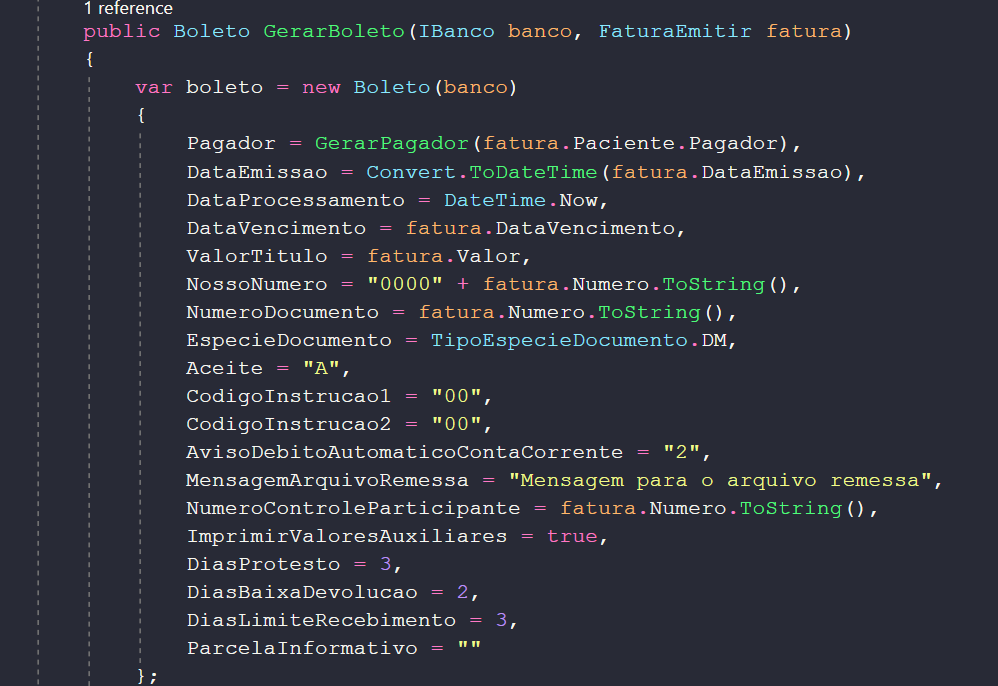Viewport: 998px width, 686px height.
Task: Select the fatura argument inside GerarPagador
Action: coord(513,143)
